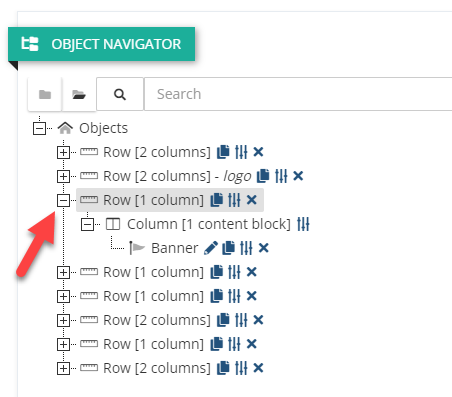Delete the Banner block
The width and height of the screenshot is (452, 397).
(264, 248)
